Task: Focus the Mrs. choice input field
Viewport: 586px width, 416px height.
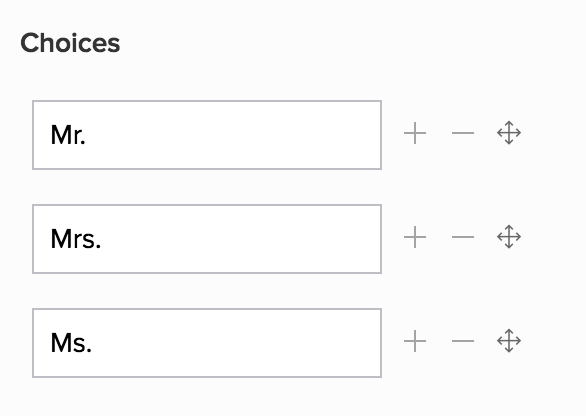Action: [207, 239]
